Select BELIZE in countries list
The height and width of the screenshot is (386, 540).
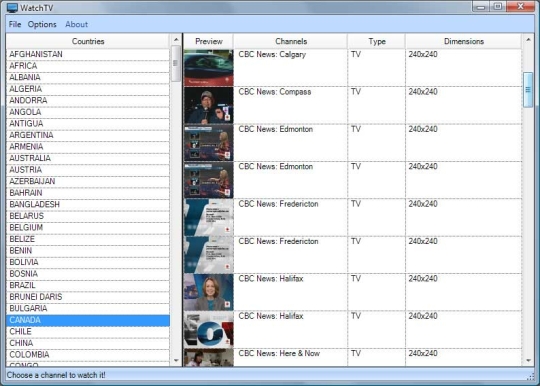coord(88,239)
